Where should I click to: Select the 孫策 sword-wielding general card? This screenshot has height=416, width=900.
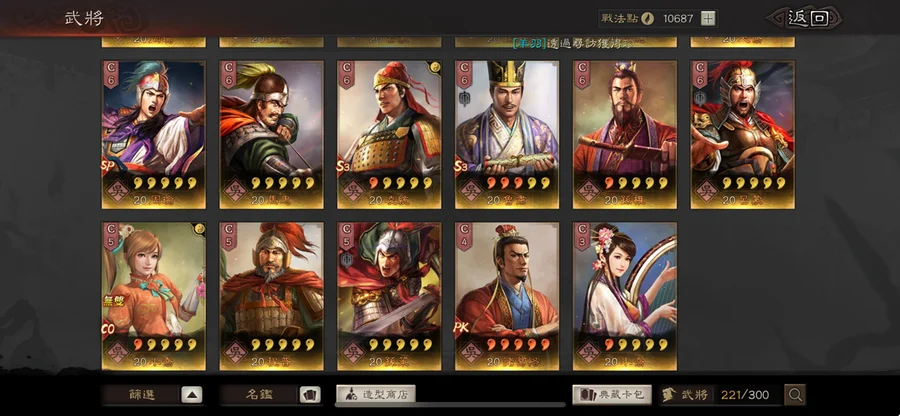click(x=389, y=296)
